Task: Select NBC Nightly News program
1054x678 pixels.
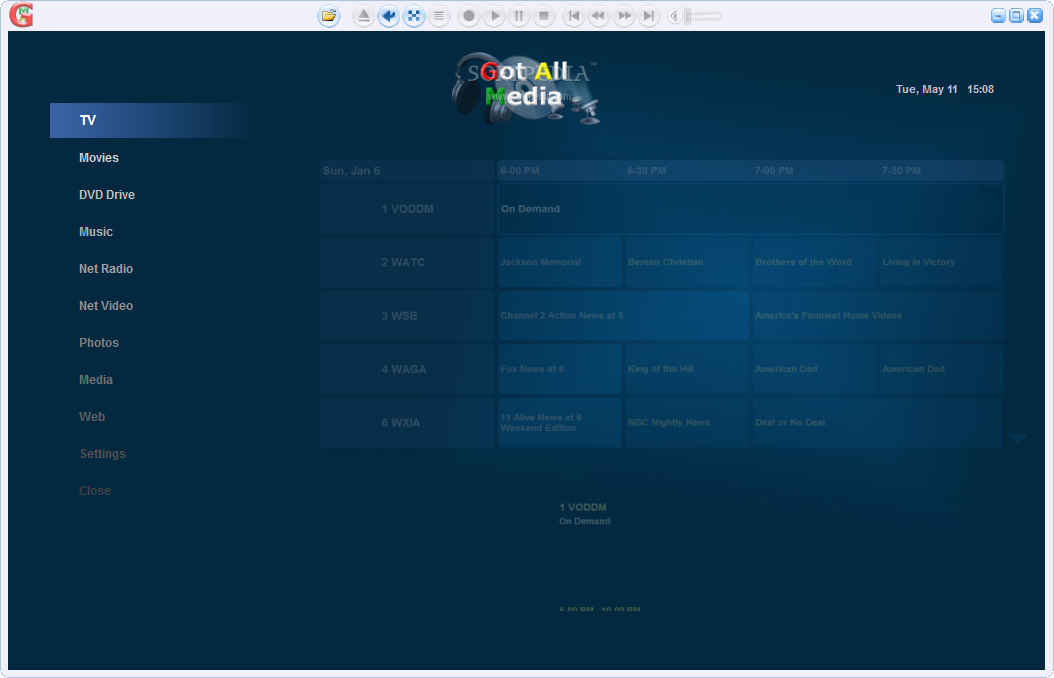Action: pyautogui.click(x=687, y=423)
